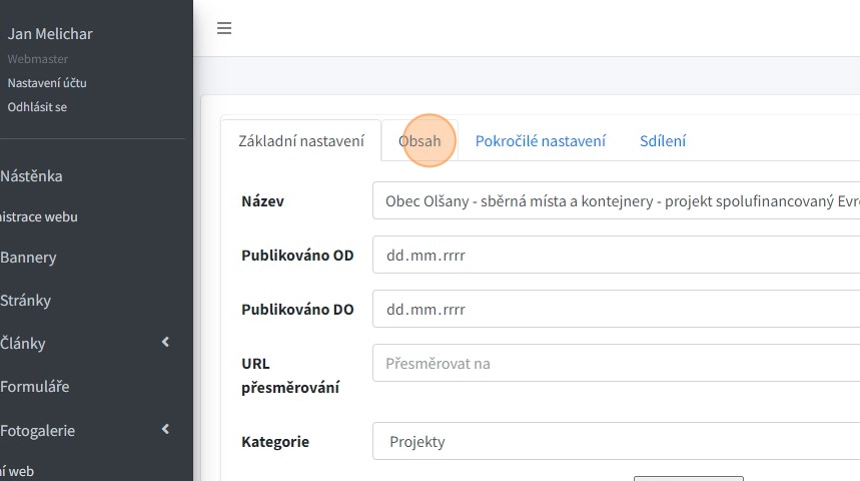Expand the Články submenu arrow
Viewport: 860px width, 481px height.
pyautogui.click(x=165, y=343)
